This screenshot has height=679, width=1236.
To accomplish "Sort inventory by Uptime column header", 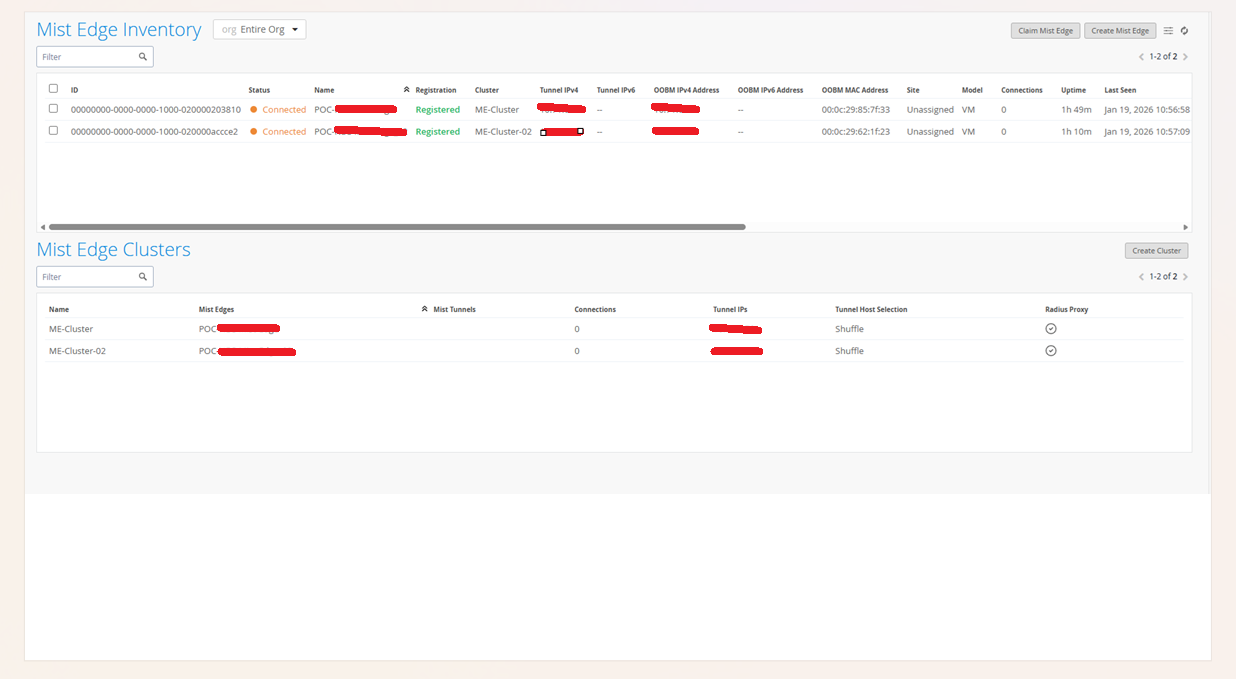I will pyautogui.click(x=1073, y=90).
